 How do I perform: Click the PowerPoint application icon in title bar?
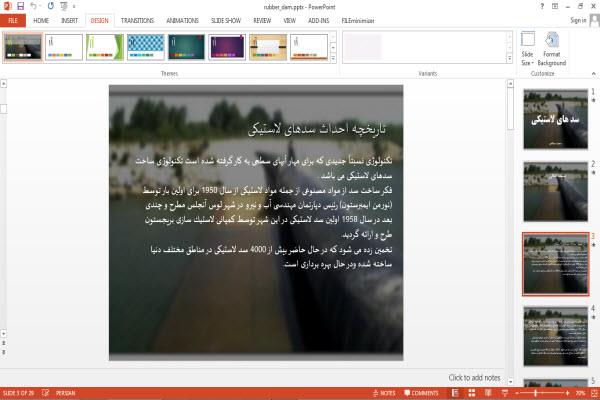point(7,6)
